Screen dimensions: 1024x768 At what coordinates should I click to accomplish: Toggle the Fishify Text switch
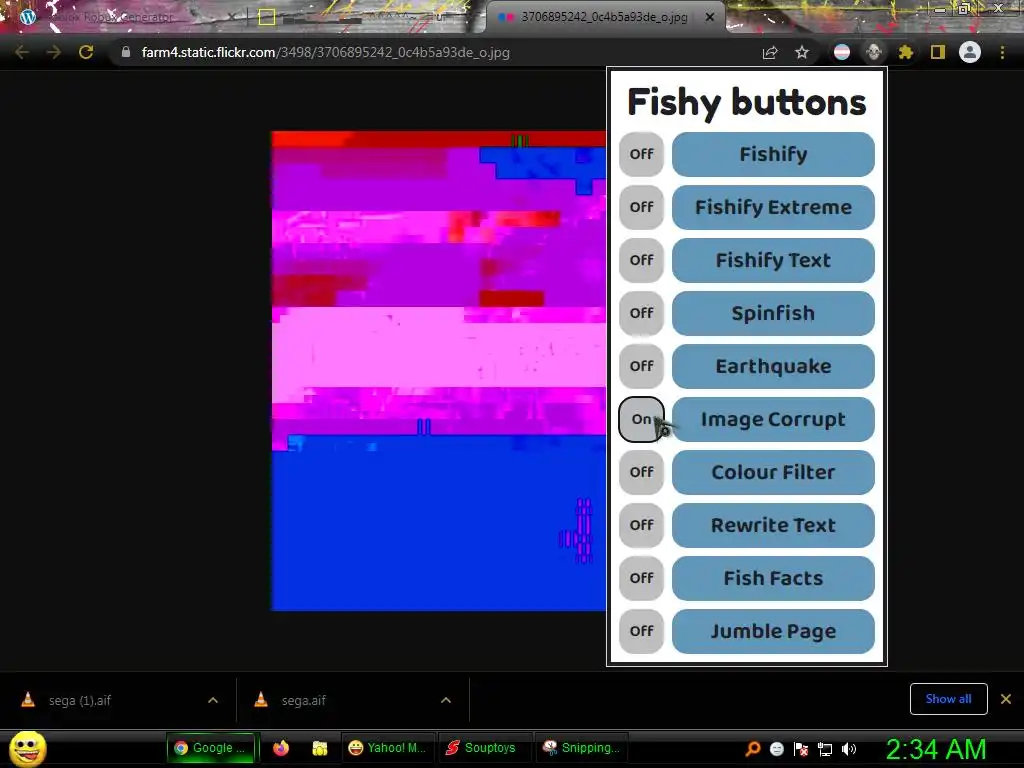(x=641, y=260)
